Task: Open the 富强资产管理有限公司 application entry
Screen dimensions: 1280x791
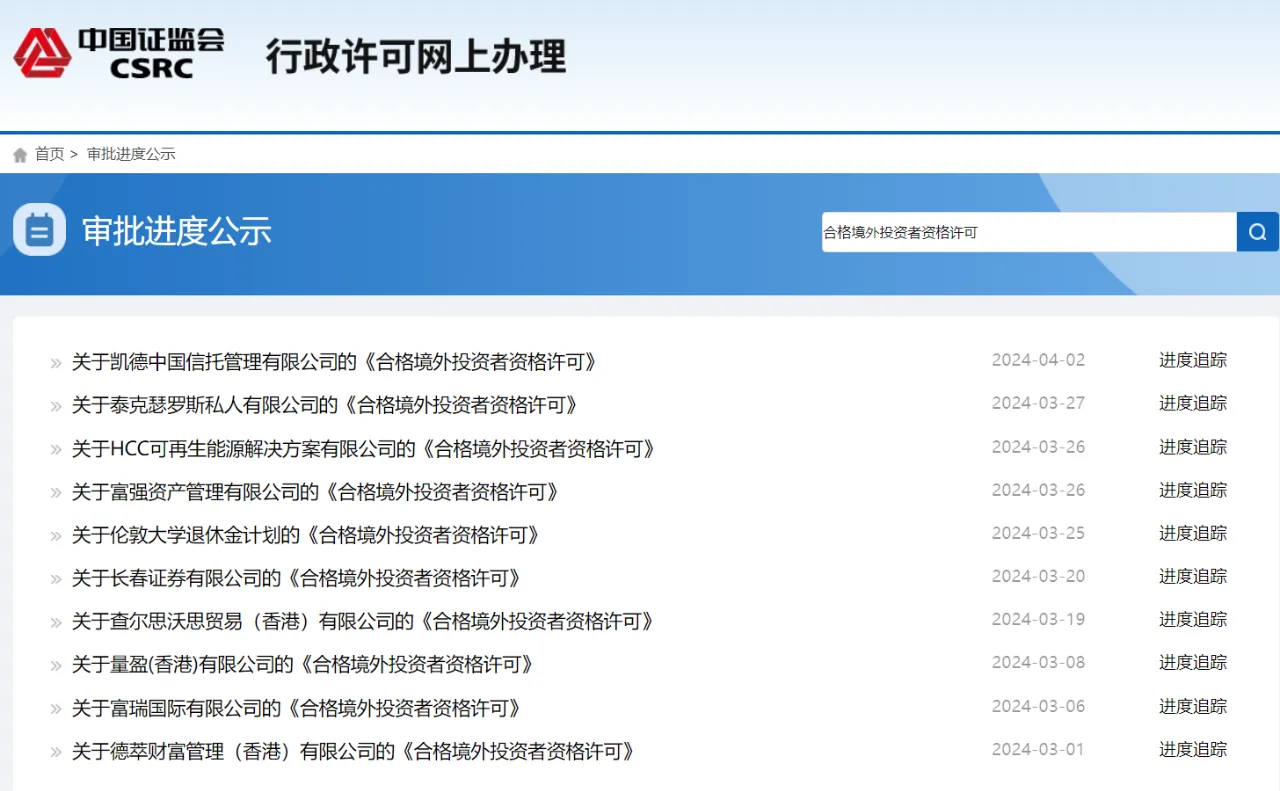Action: [x=315, y=492]
